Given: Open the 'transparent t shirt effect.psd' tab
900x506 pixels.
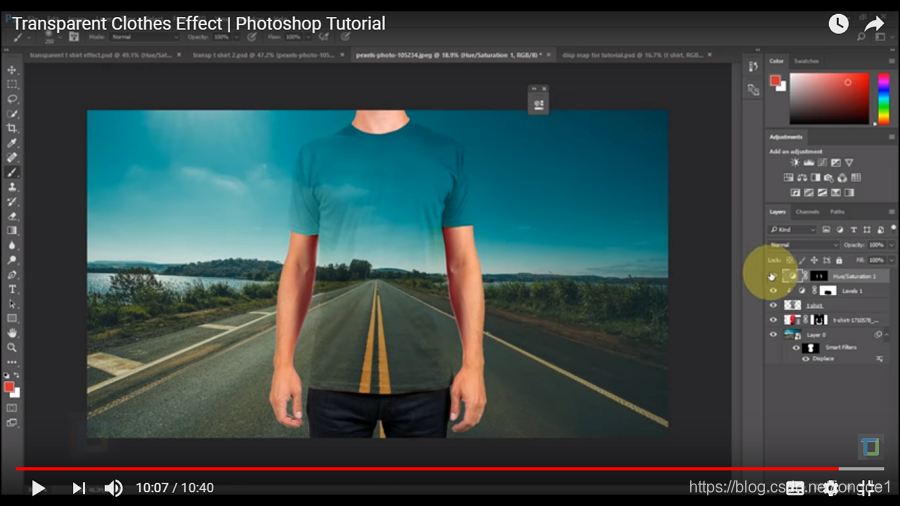Looking at the screenshot, I should point(100,55).
